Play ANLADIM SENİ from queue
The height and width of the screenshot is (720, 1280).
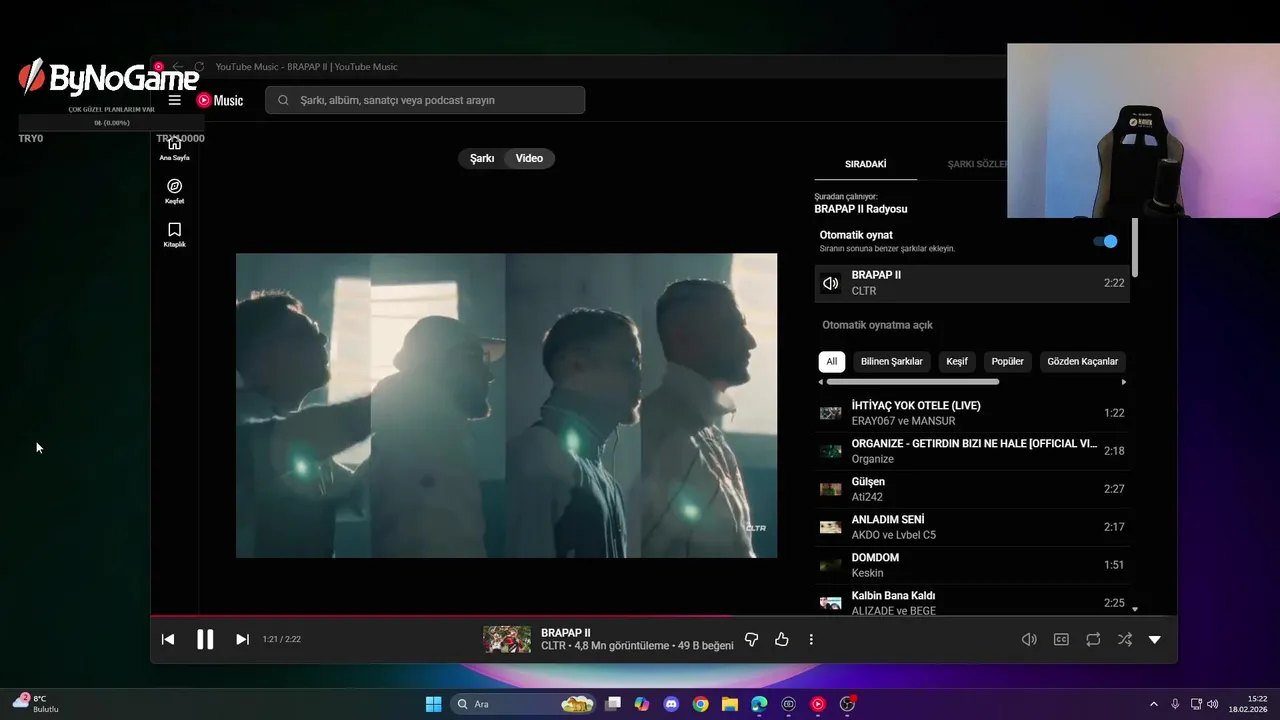[x=973, y=527]
